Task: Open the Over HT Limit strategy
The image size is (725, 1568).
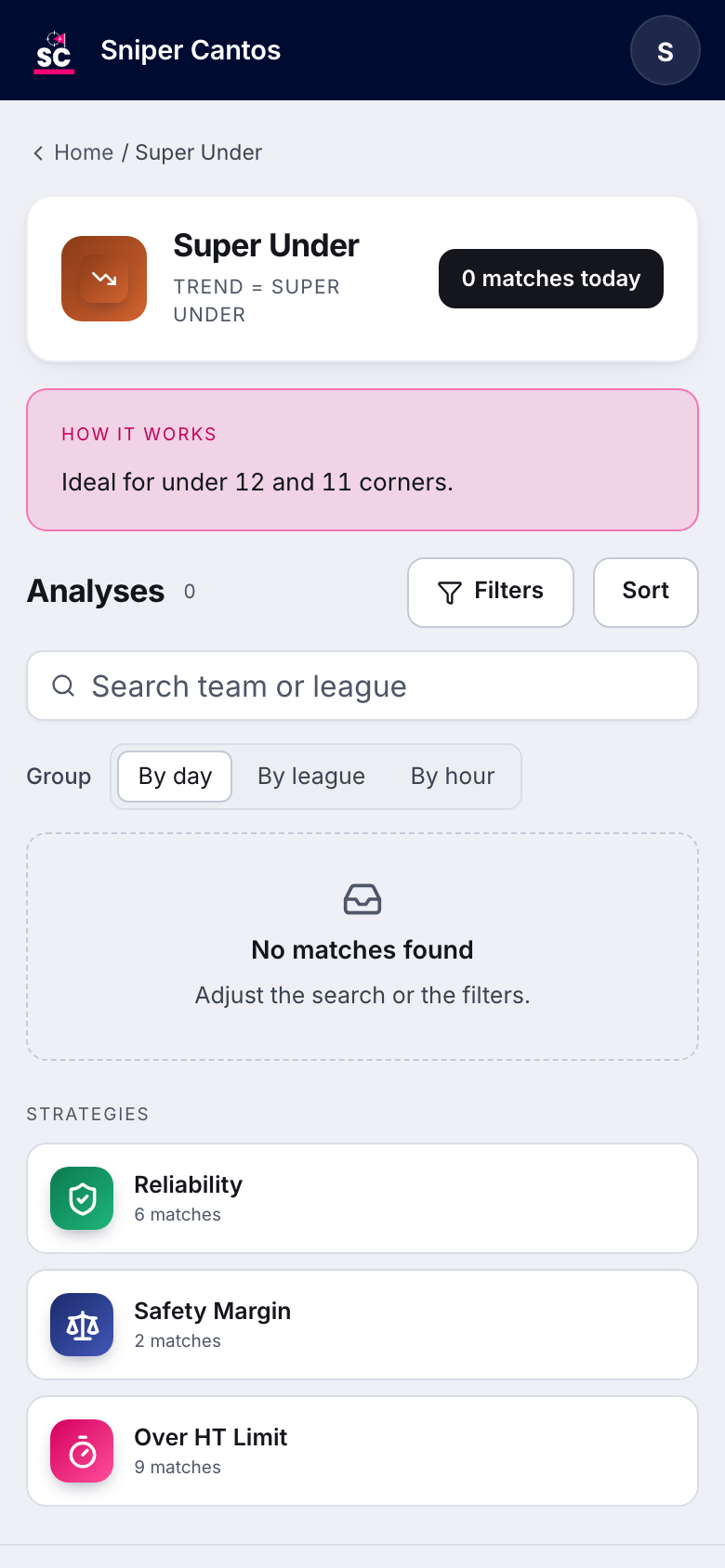Action: pyautogui.click(x=362, y=1451)
